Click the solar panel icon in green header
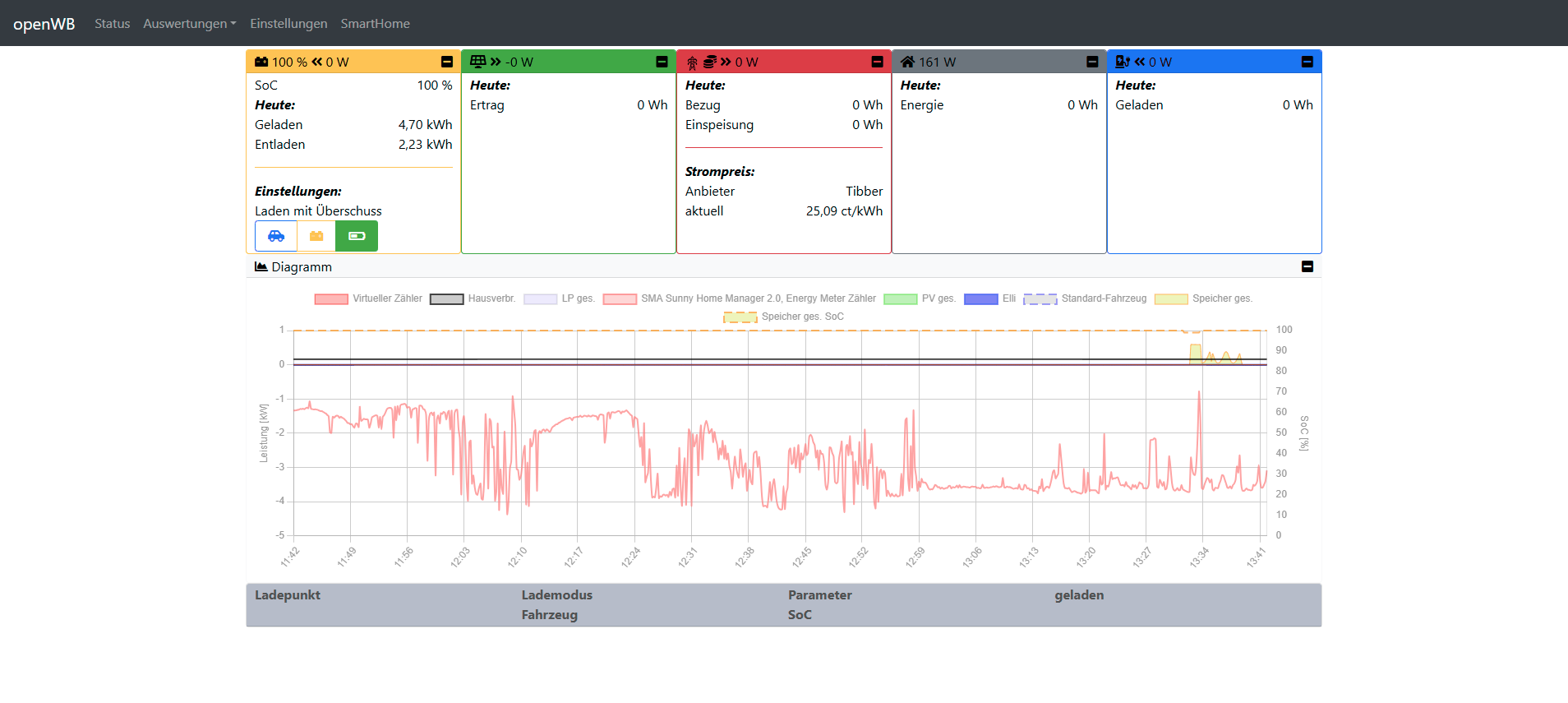 (478, 62)
